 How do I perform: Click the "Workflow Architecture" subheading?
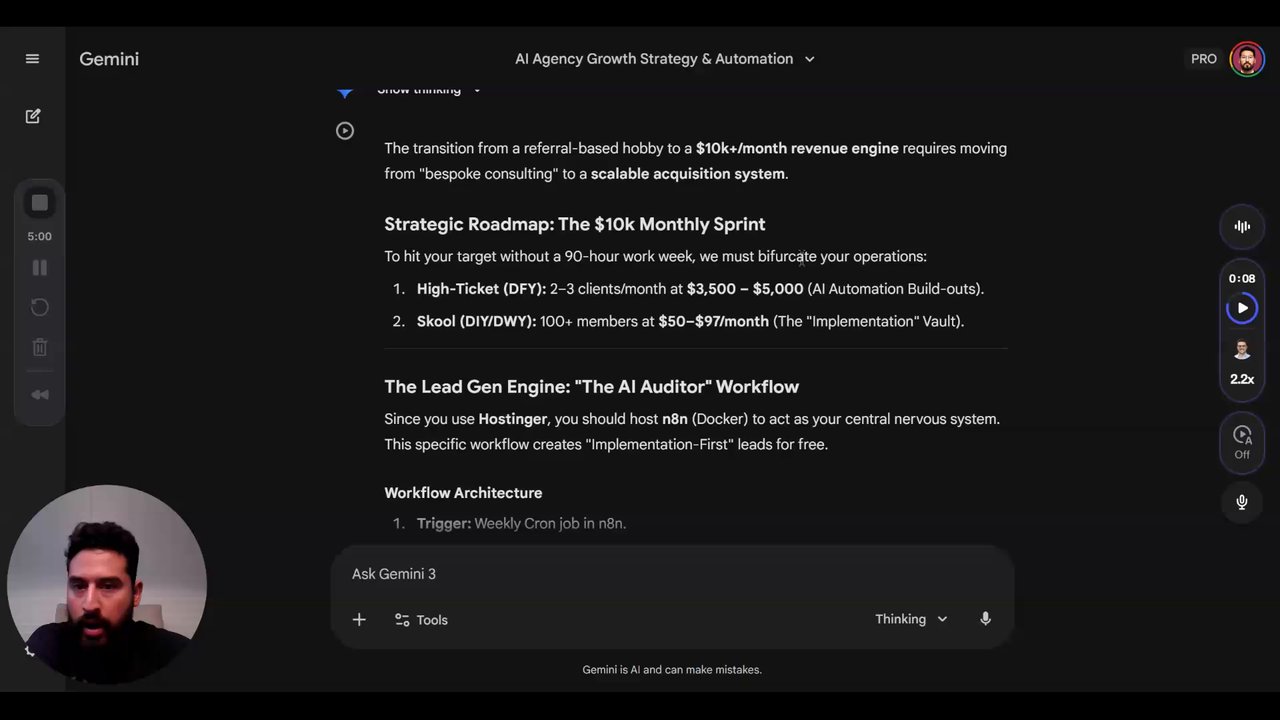463,493
